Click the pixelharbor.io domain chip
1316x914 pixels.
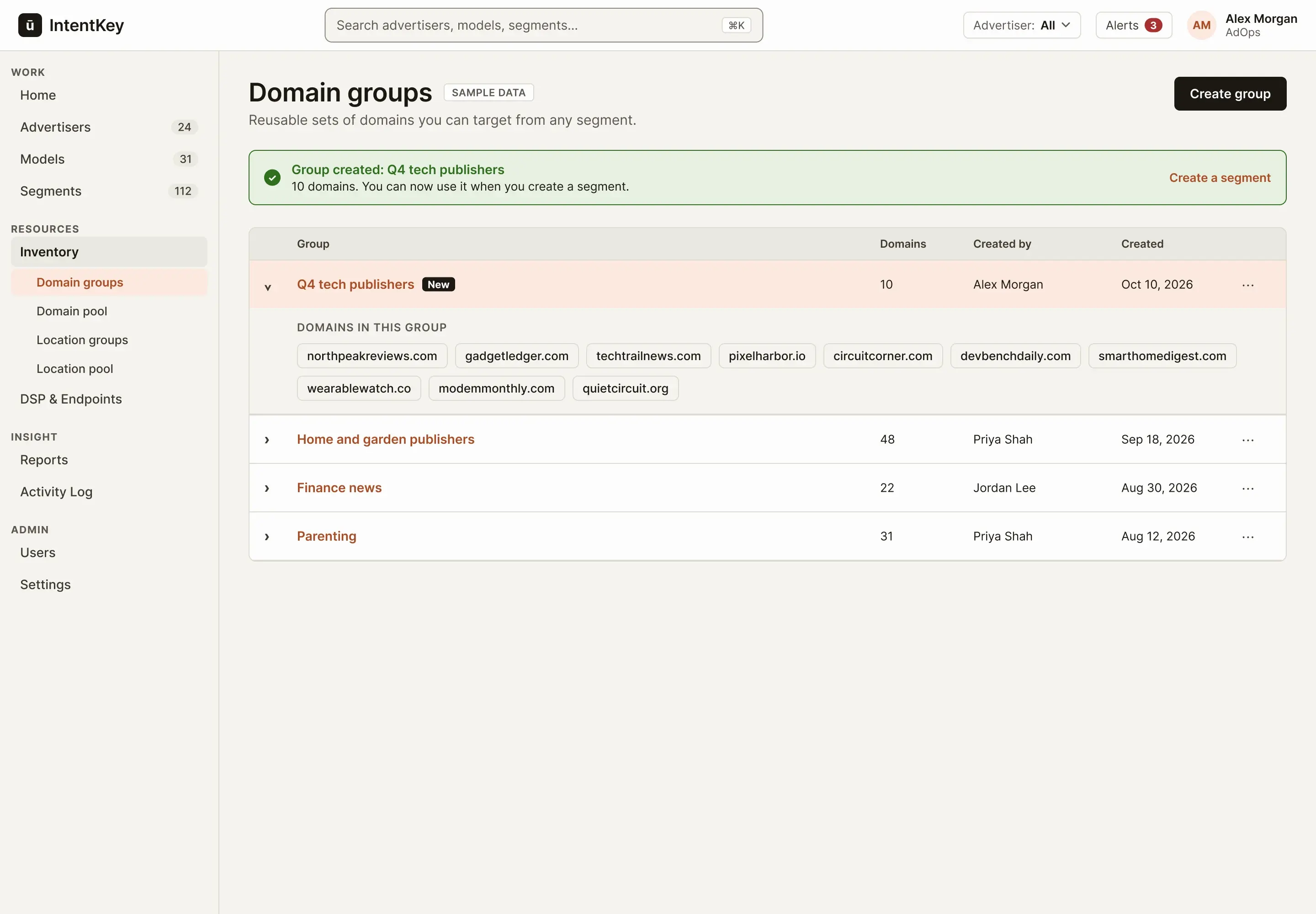click(x=767, y=356)
